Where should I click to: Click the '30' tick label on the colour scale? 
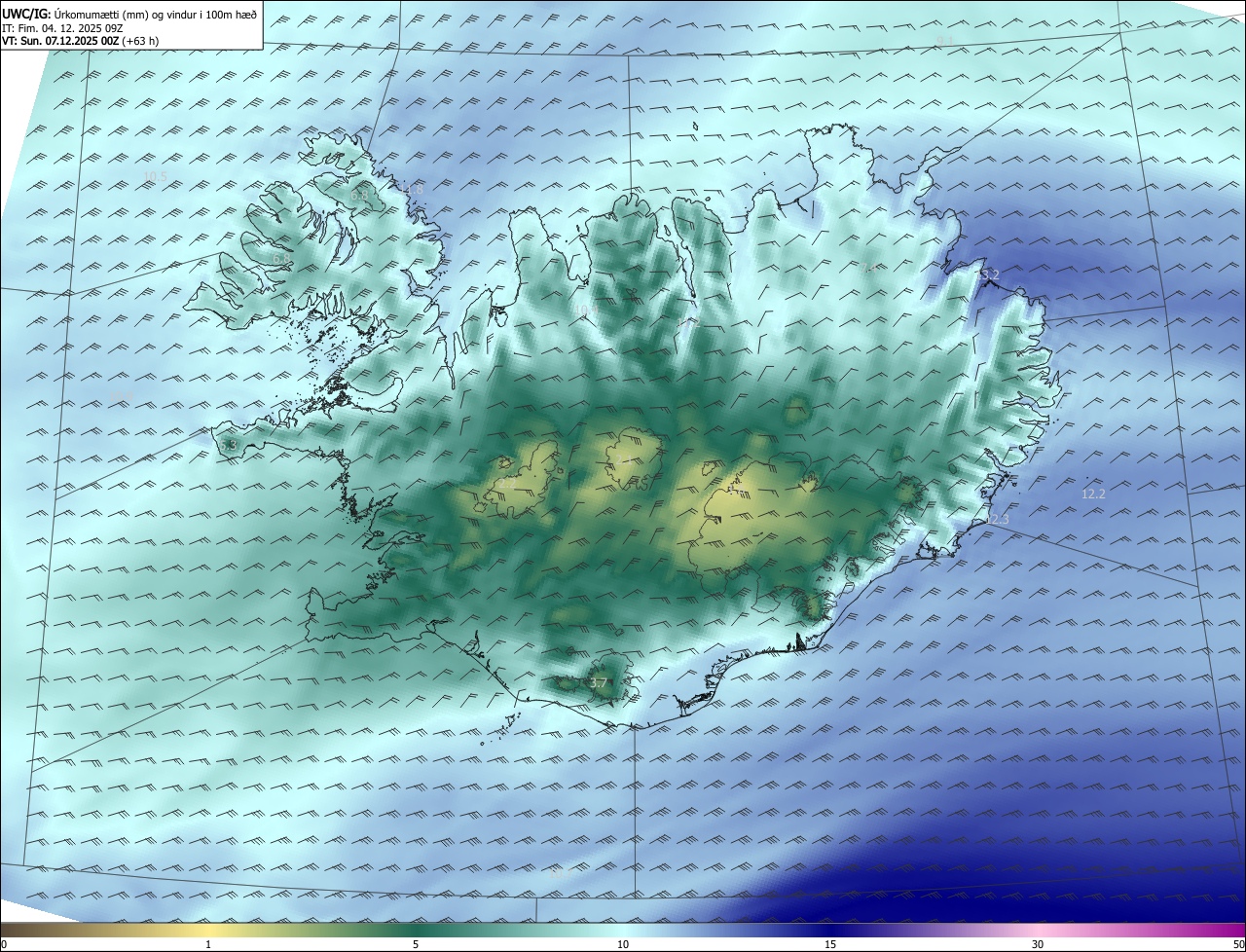point(1038,944)
